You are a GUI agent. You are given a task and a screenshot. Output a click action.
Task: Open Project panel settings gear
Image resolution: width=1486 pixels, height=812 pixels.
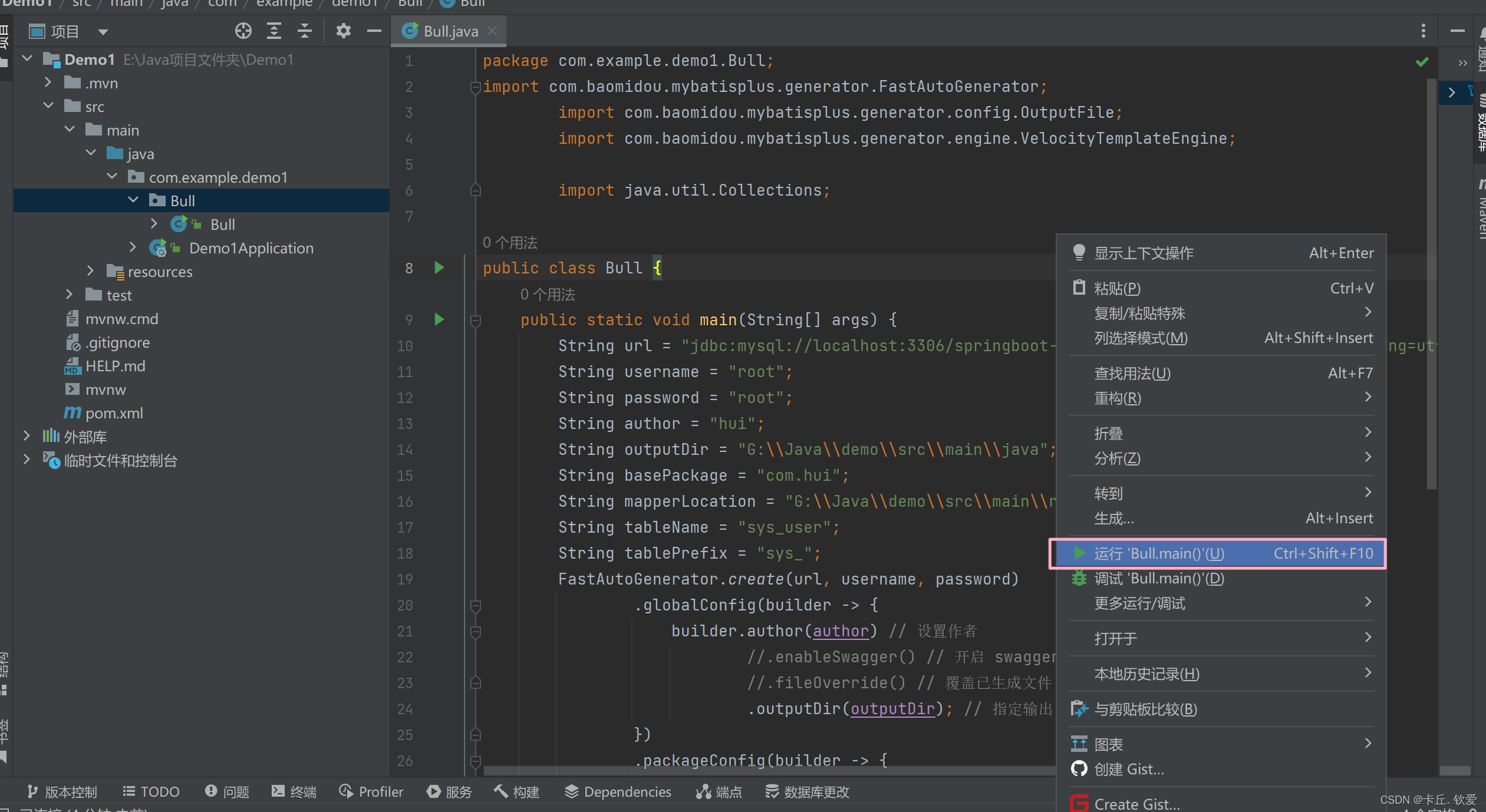(x=343, y=31)
